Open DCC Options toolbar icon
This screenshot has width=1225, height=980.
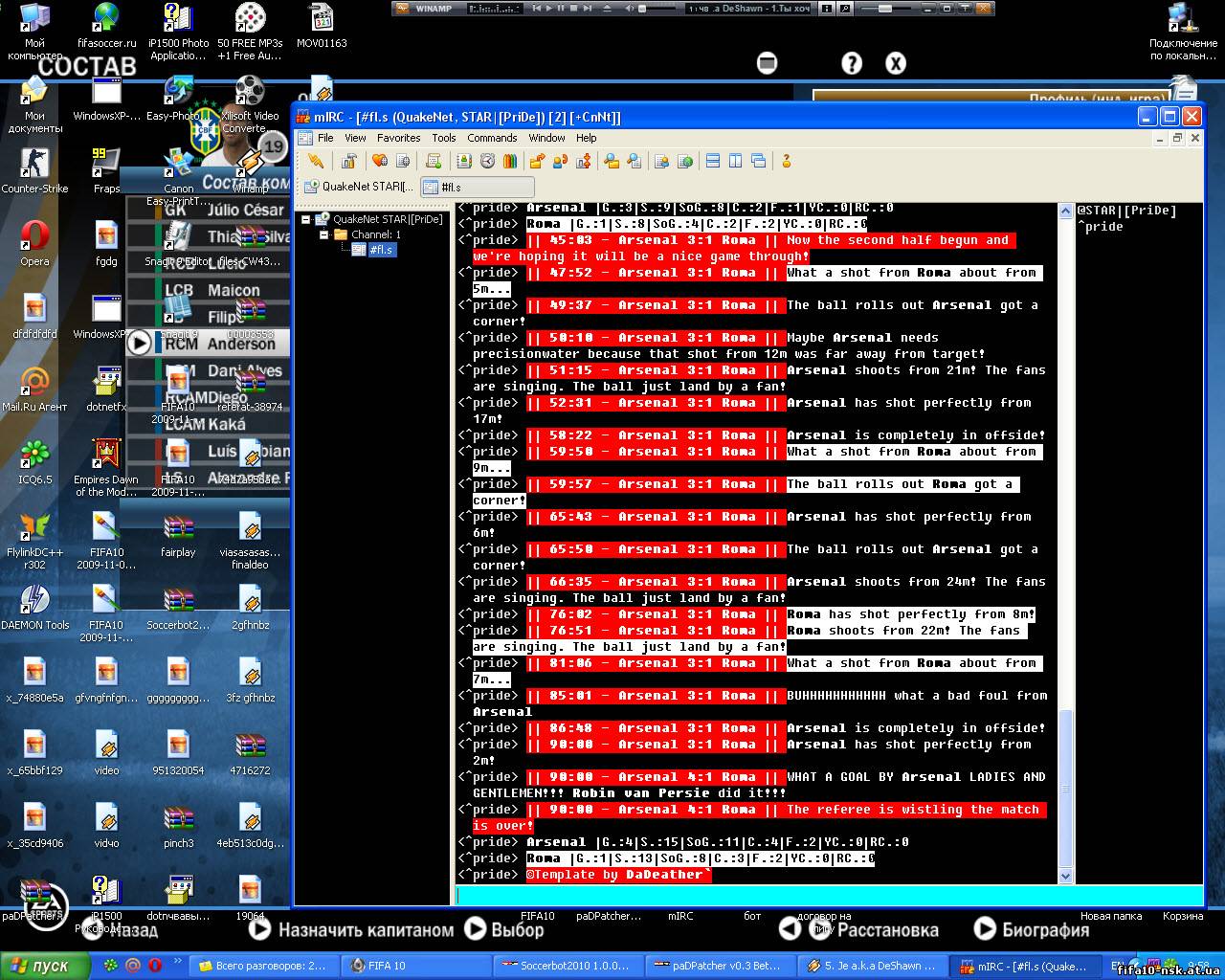[583, 161]
